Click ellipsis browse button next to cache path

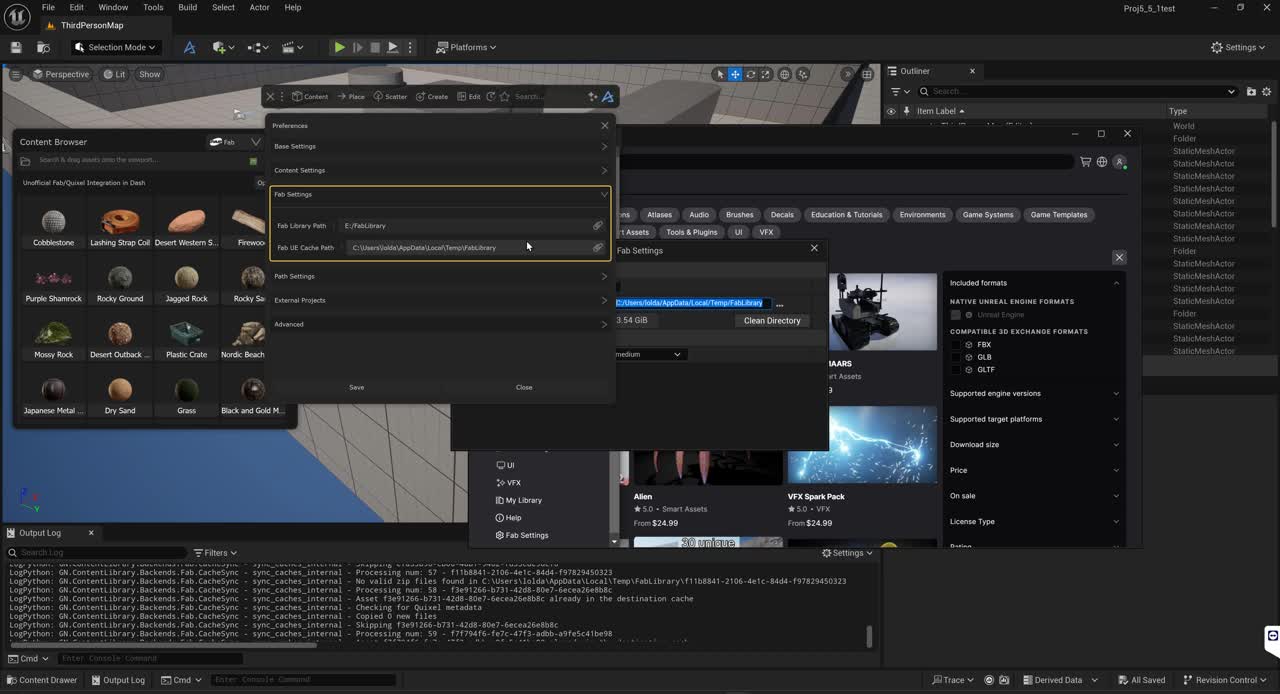tap(780, 303)
